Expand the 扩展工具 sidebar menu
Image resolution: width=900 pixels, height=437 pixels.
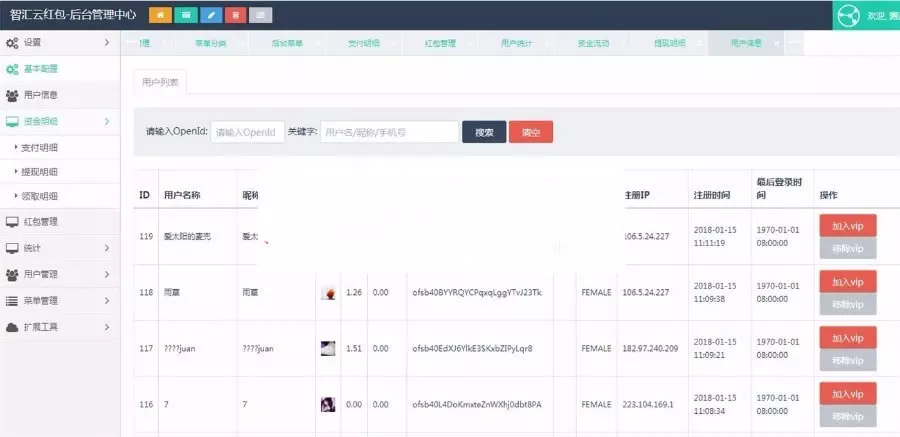tap(60, 326)
